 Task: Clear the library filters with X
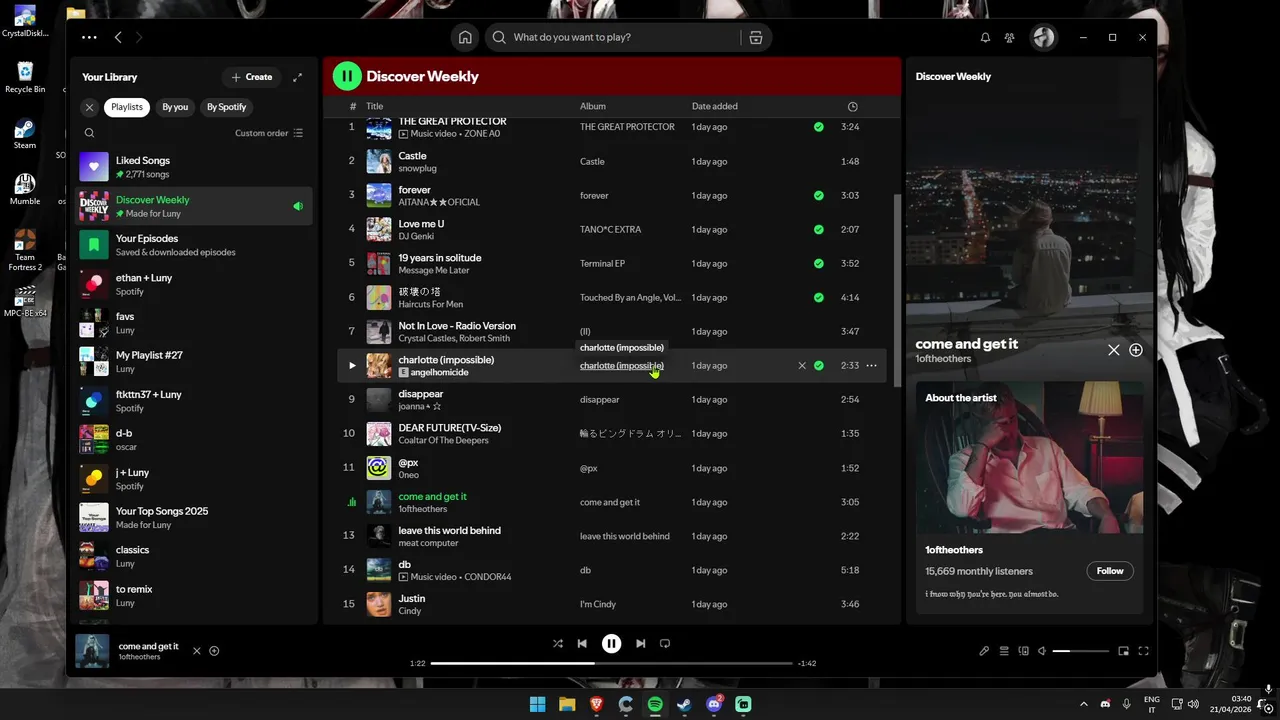coord(89,107)
